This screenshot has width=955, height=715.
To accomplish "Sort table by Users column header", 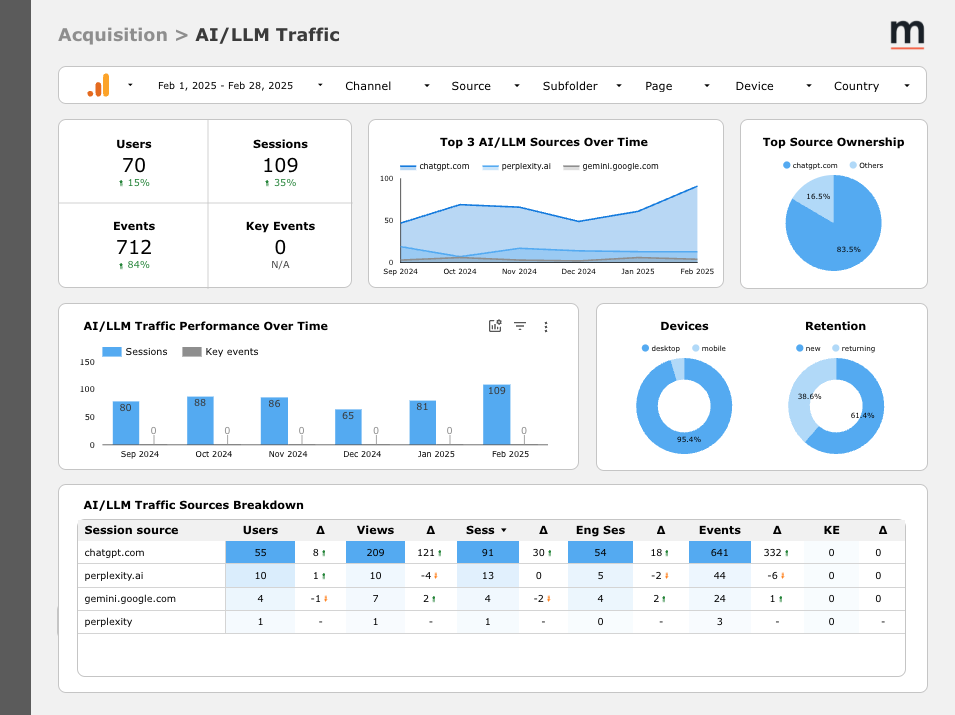I will [260, 530].
